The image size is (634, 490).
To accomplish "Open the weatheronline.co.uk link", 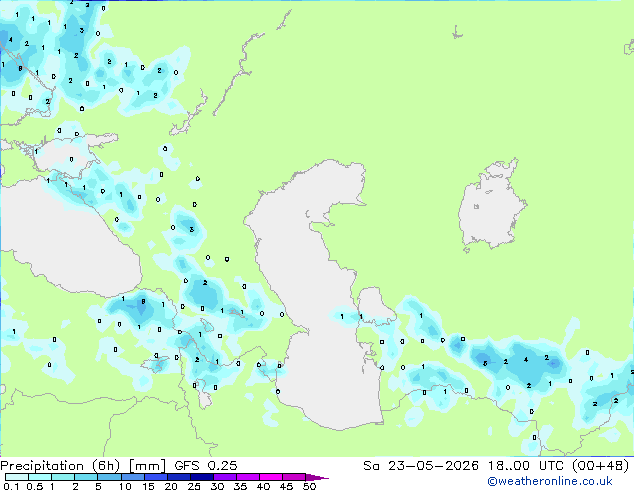I will coord(550,481).
